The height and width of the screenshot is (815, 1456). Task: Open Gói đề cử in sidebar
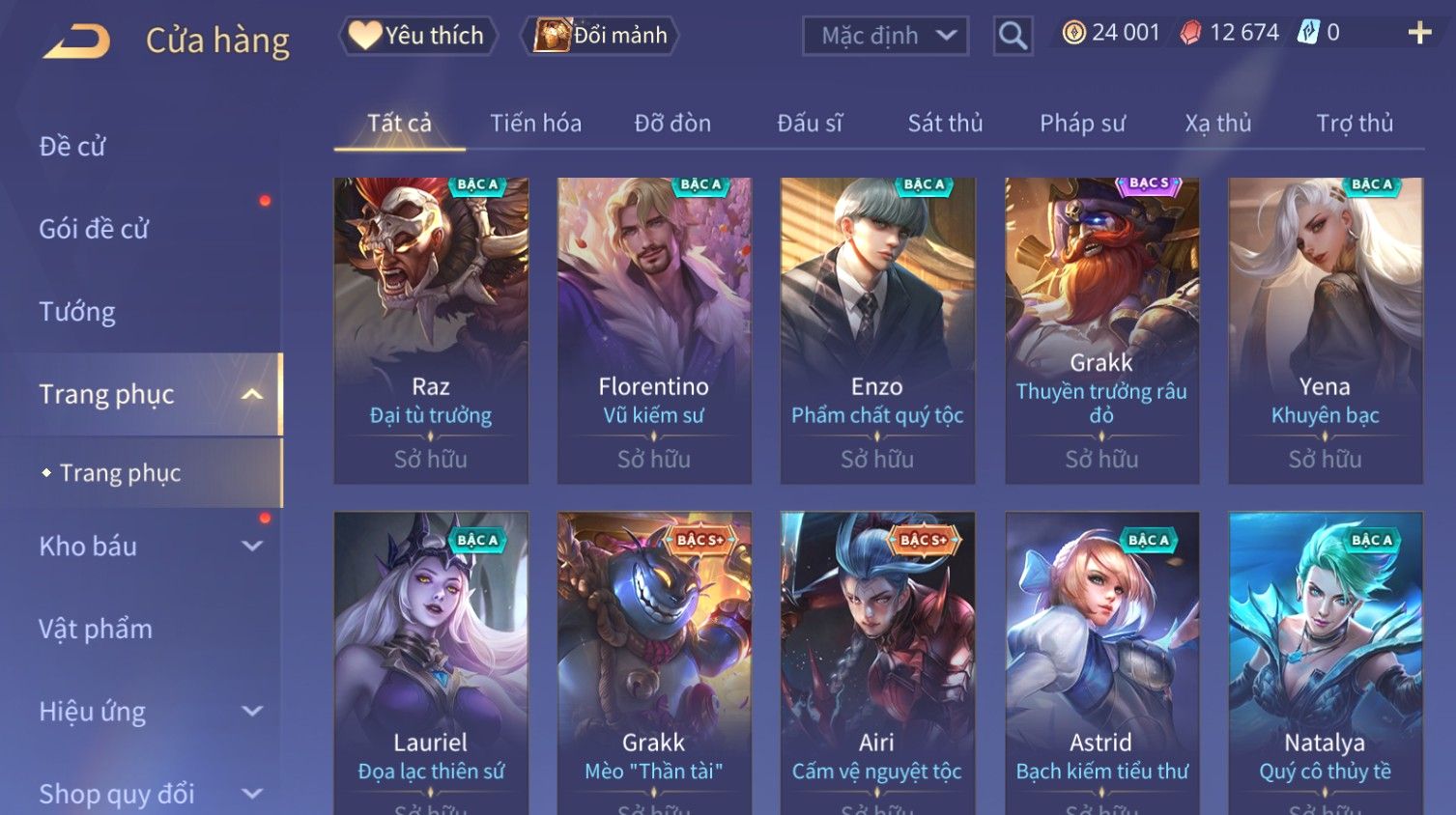(94, 229)
